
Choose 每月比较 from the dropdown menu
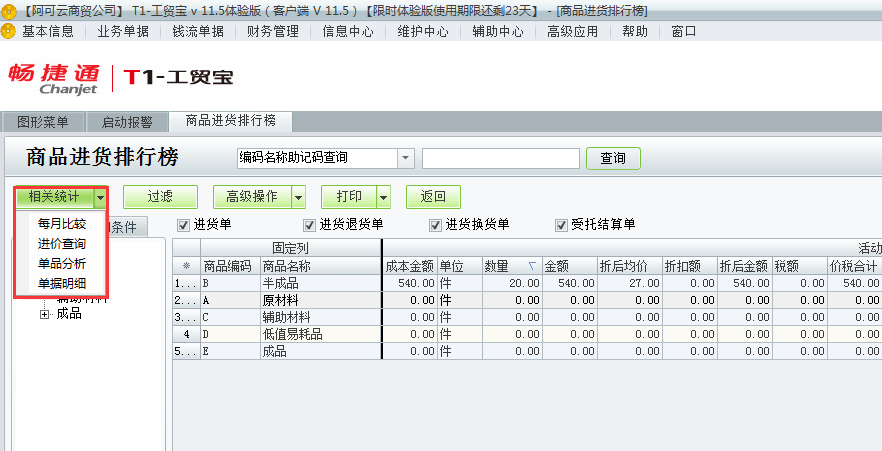(62, 224)
